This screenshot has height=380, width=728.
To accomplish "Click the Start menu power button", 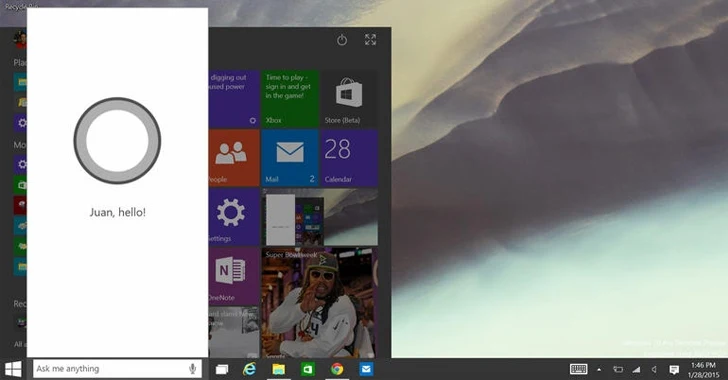I will (x=342, y=40).
